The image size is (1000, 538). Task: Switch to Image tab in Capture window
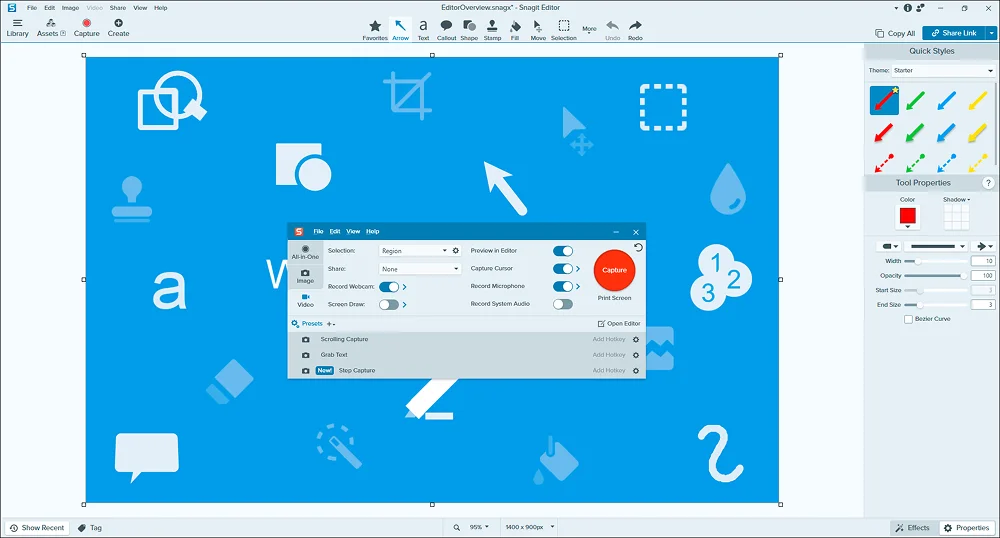point(305,276)
